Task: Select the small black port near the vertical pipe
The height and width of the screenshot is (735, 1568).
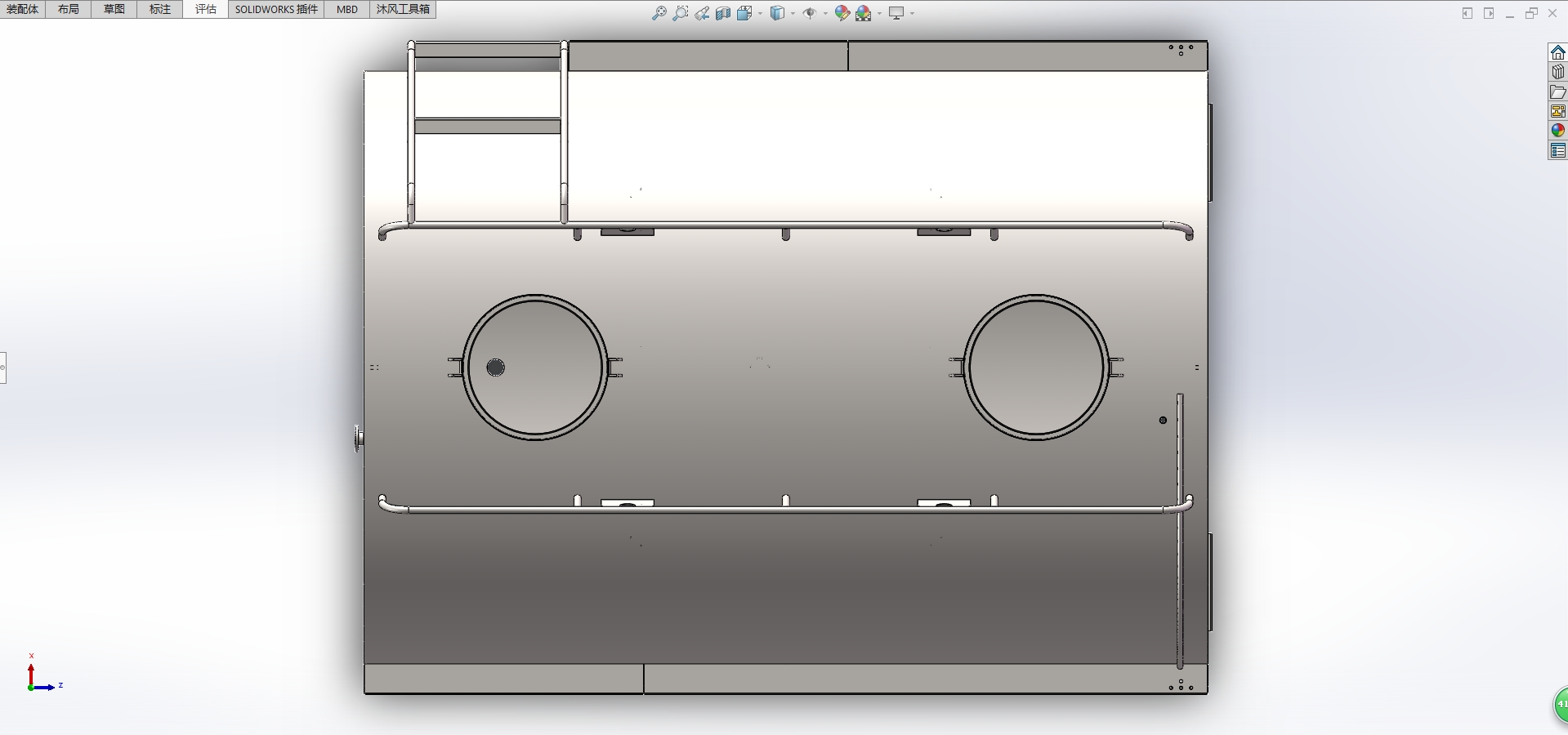Action: (1163, 421)
